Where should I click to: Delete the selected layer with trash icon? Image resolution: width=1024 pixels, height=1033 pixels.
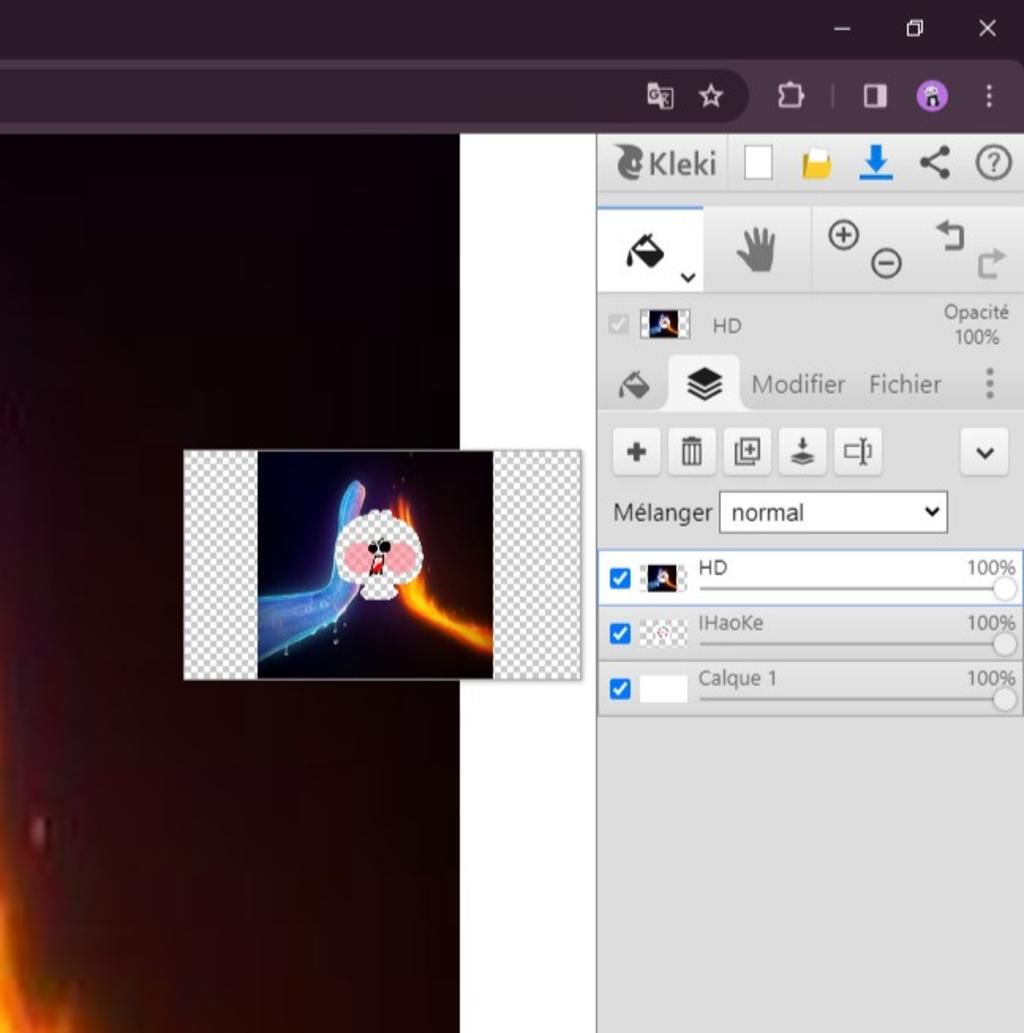point(692,452)
